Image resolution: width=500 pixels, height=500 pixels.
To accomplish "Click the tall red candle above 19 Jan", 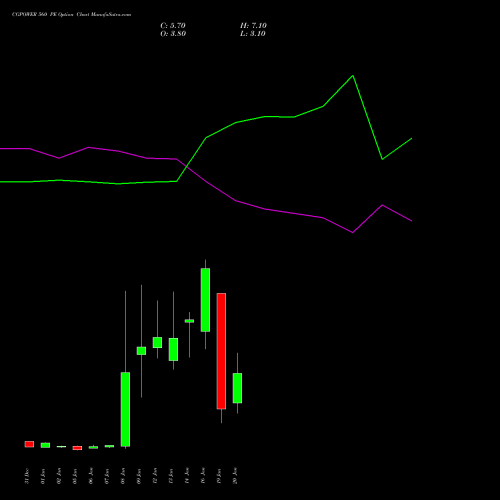I will coord(221,351).
